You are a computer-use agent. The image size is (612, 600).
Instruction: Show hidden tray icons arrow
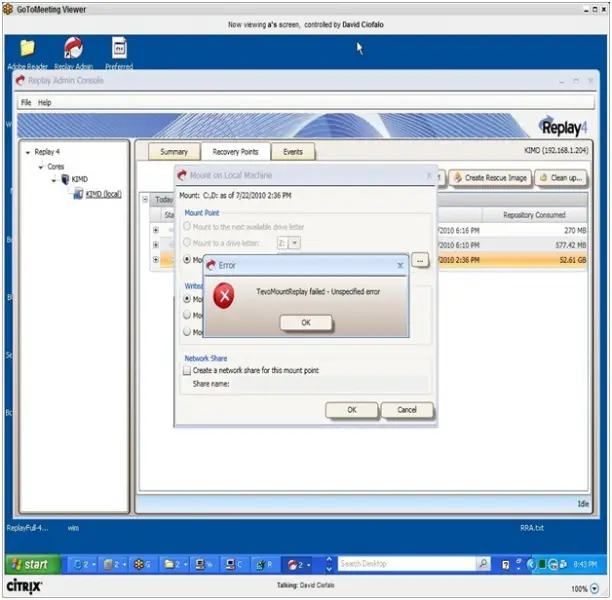(530, 564)
